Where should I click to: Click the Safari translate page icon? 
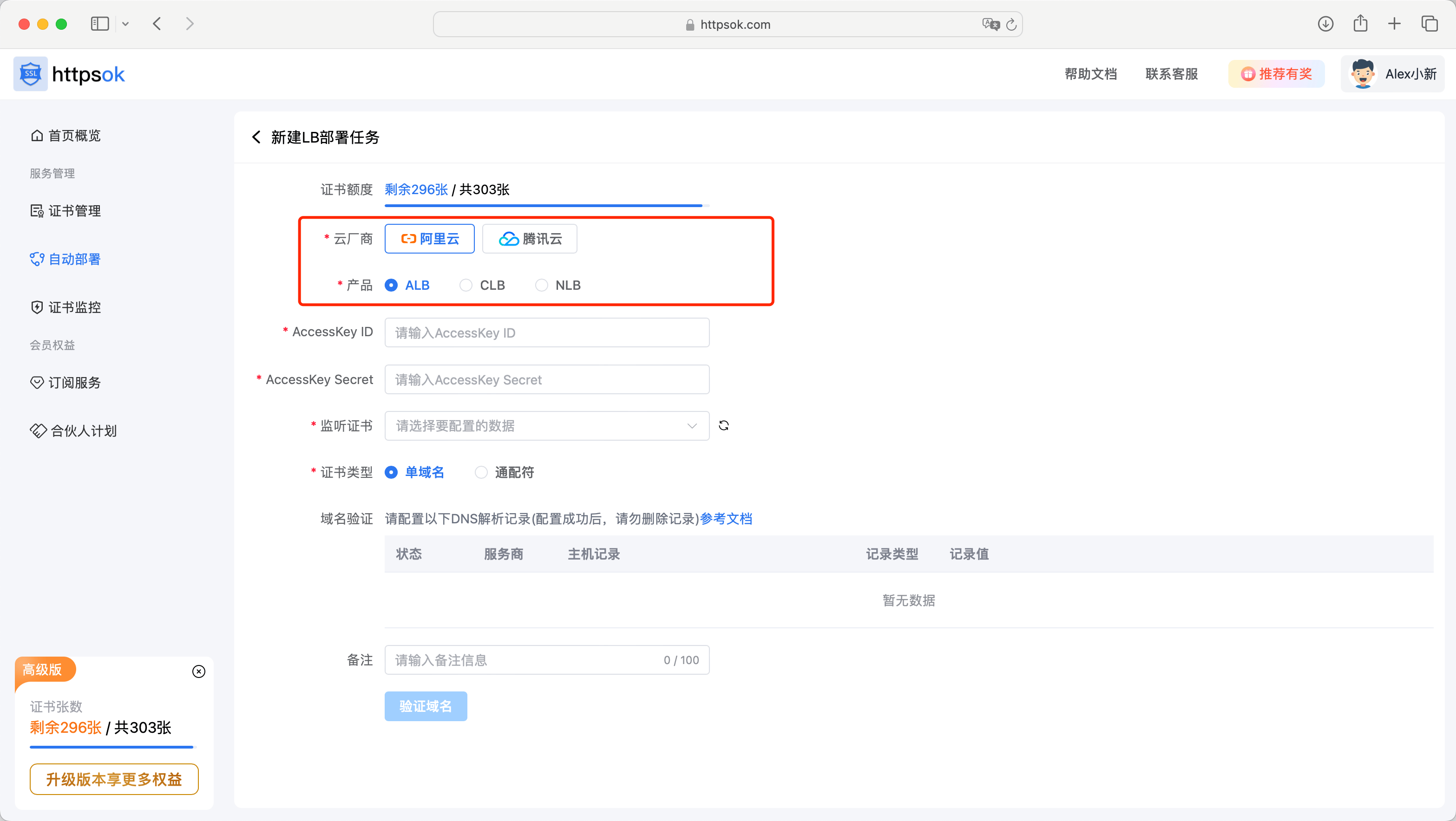[x=990, y=24]
